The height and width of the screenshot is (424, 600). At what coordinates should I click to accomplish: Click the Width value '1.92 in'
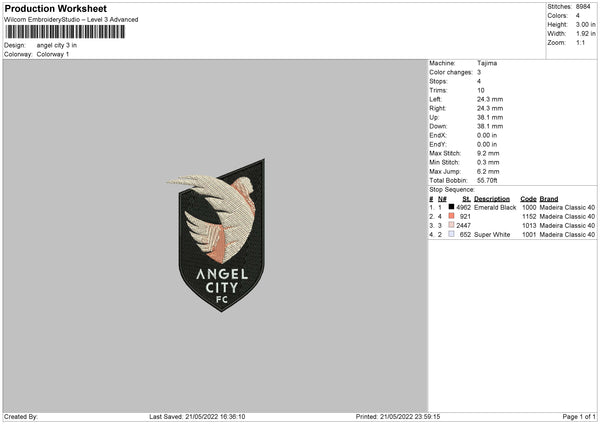tap(585, 34)
